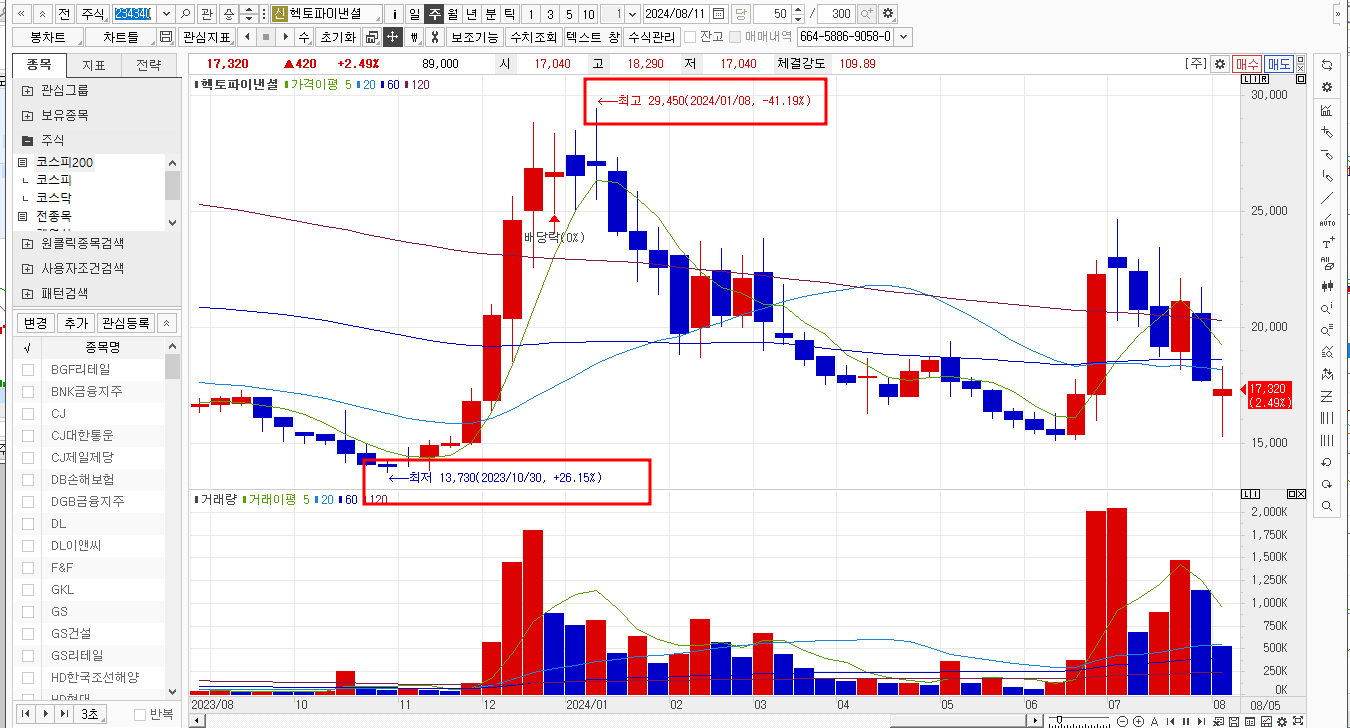Open right toolbar settings gear icon
Image resolution: width=1350 pixels, height=728 pixels.
pyautogui.click(x=1327, y=87)
